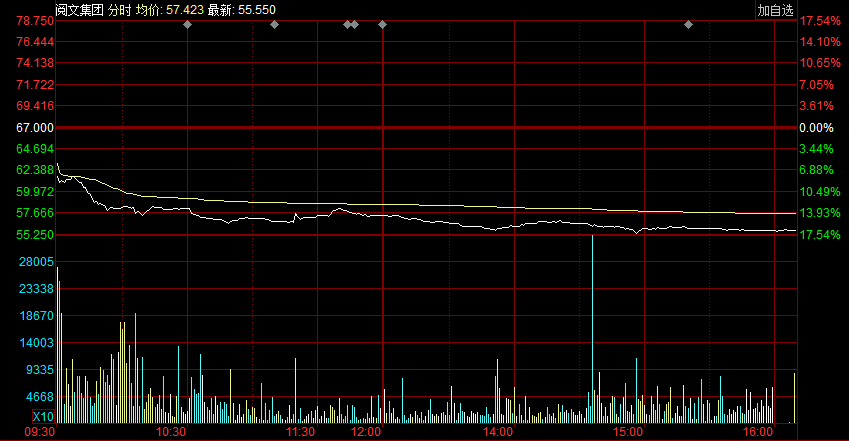Viewport: 849px width, 441px height.
Task: Click the X10 volume multiplier label
Action: [x=43, y=417]
